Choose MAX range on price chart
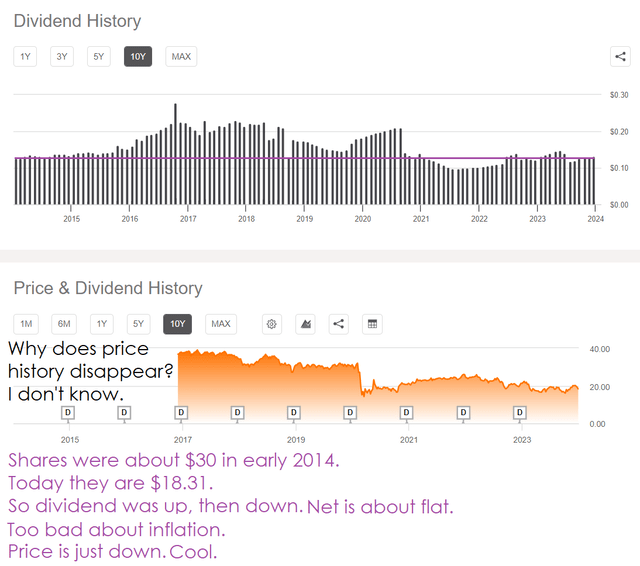 [x=221, y=324]
